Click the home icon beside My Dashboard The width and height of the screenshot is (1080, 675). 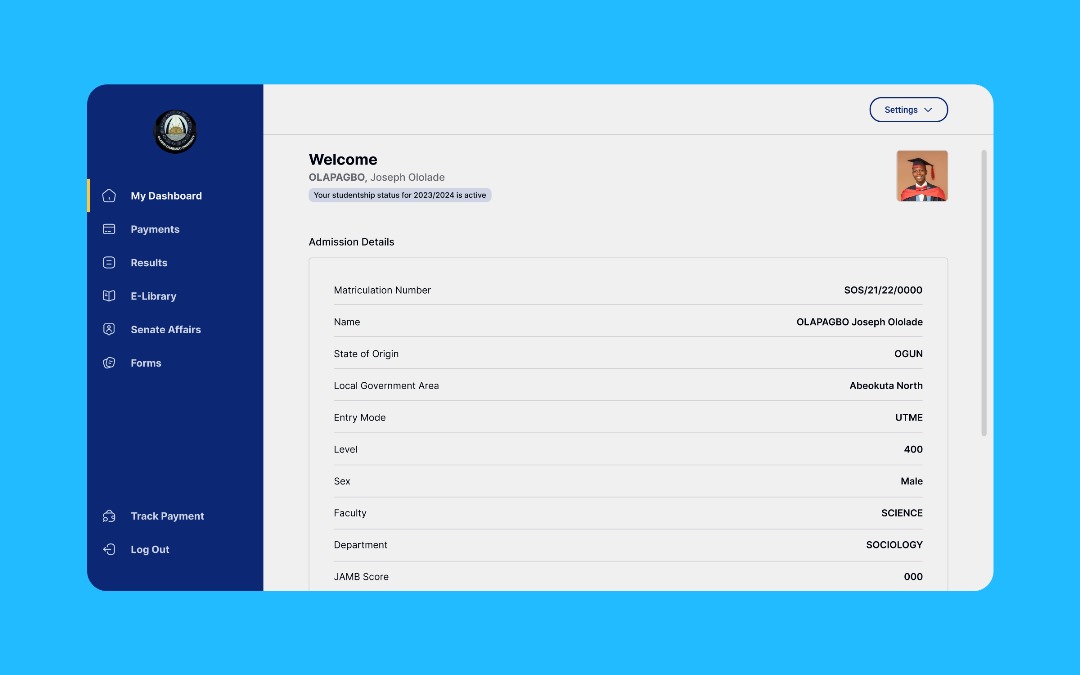(x=109, y=196)
